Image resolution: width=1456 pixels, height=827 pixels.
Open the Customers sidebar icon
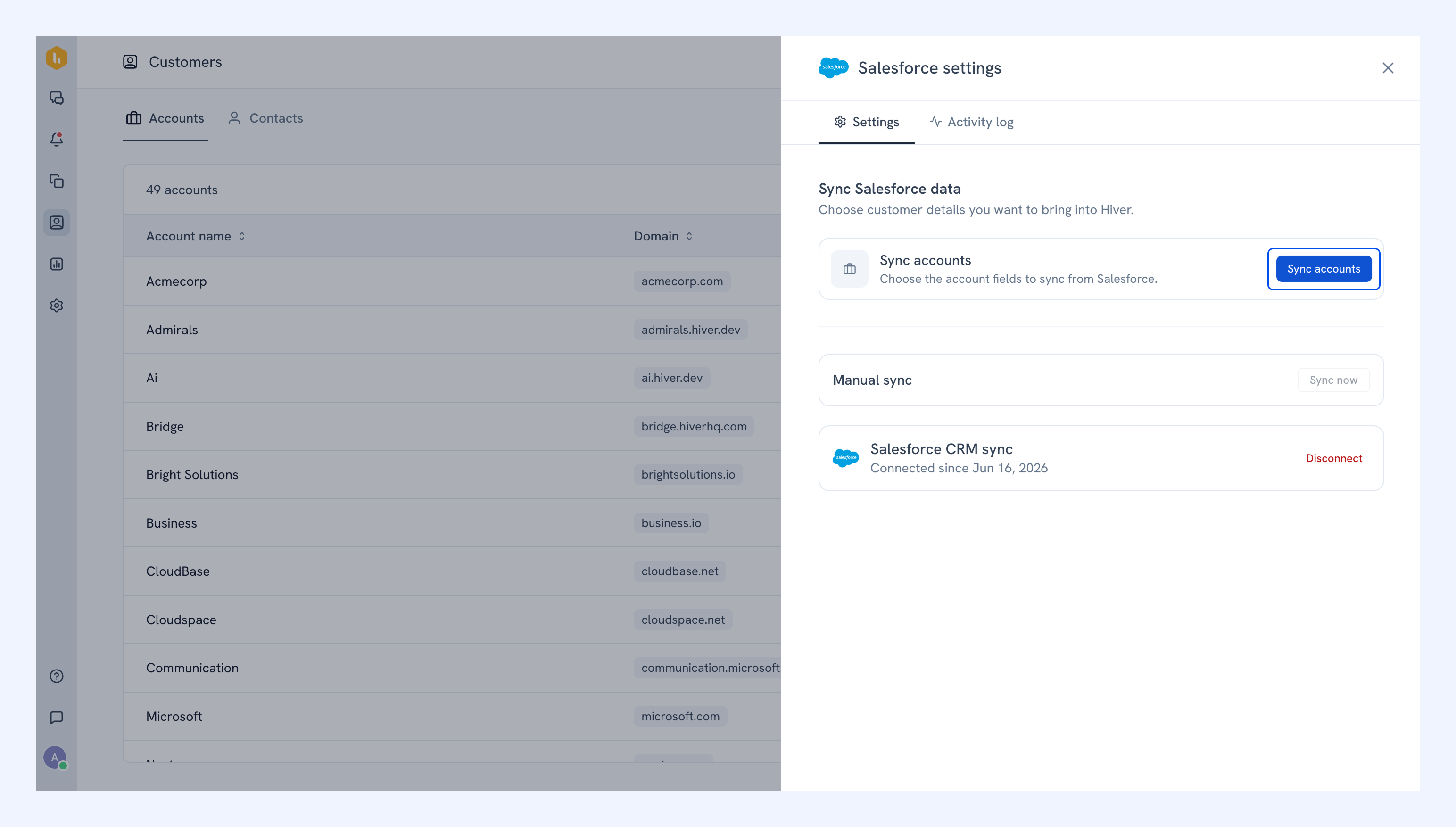pos(56,222)
